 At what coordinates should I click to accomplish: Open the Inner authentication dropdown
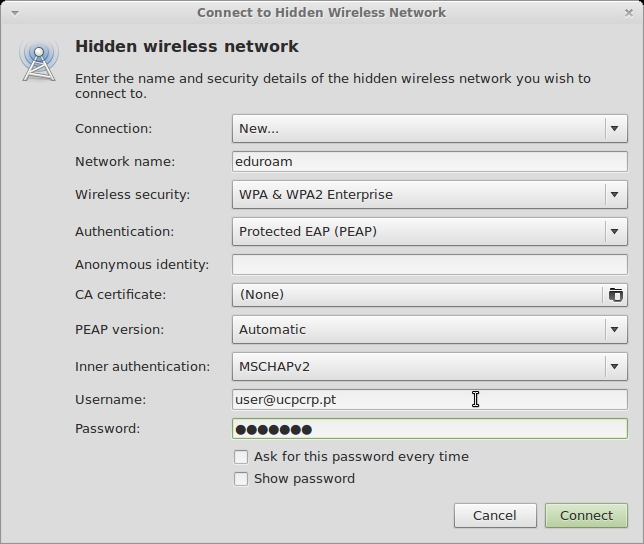[429, 367]
